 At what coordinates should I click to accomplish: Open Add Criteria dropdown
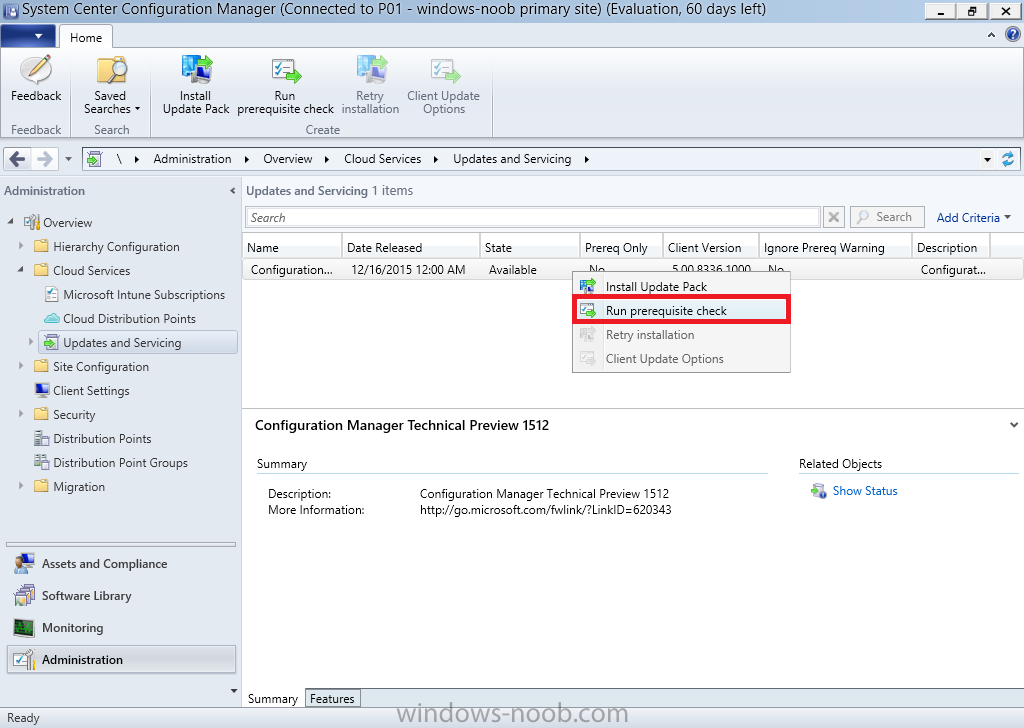coord(973,217)
